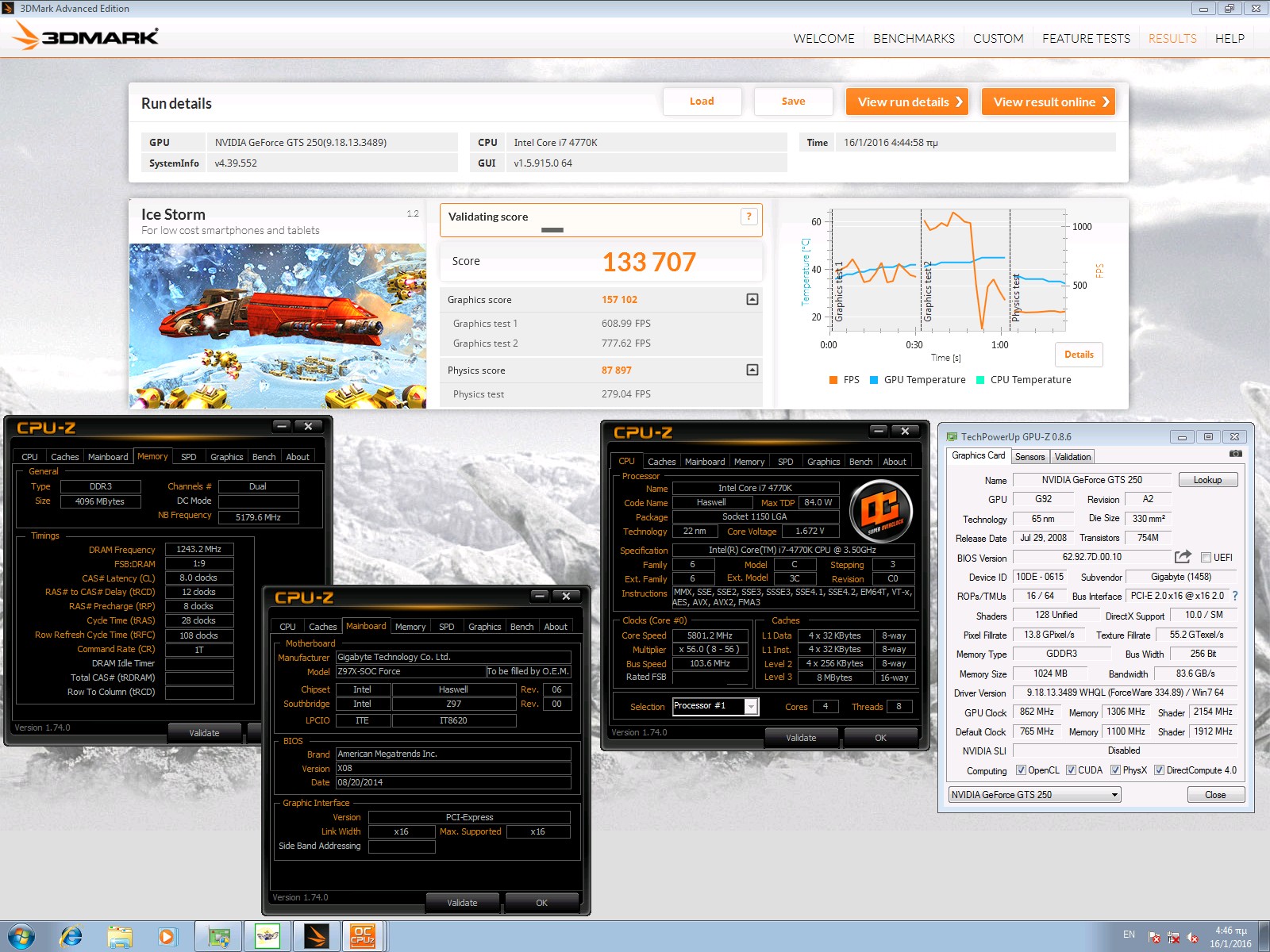Click the OC Super Overclock logo in CPU-Z

(x=880, y=511)
